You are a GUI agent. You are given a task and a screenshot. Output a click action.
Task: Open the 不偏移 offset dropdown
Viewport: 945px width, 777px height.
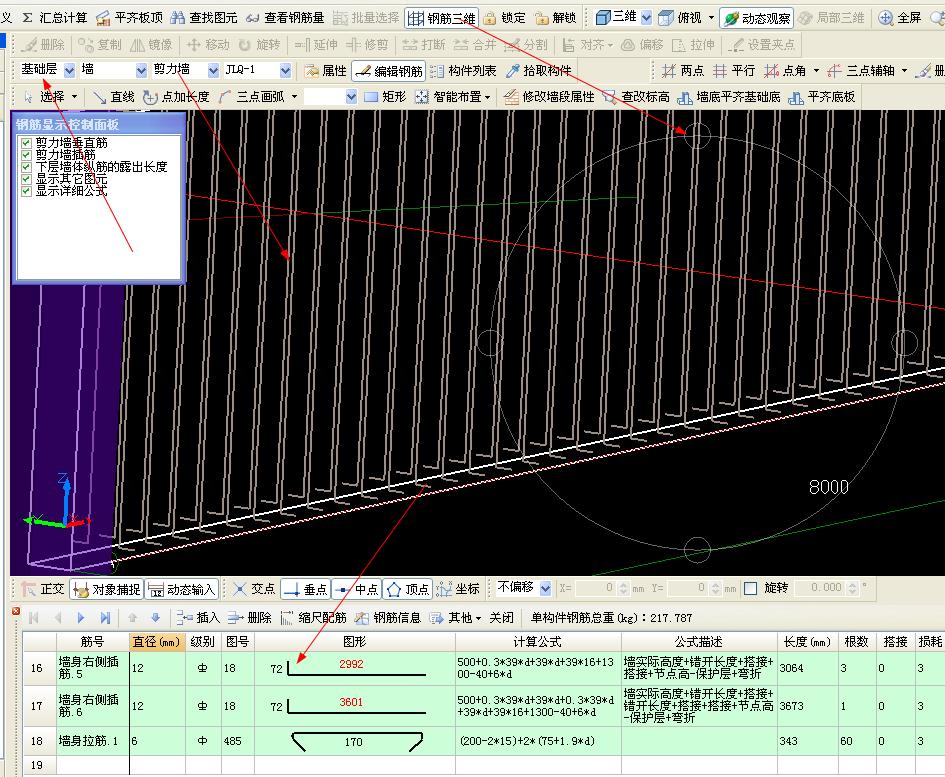(x=546, y=588)
